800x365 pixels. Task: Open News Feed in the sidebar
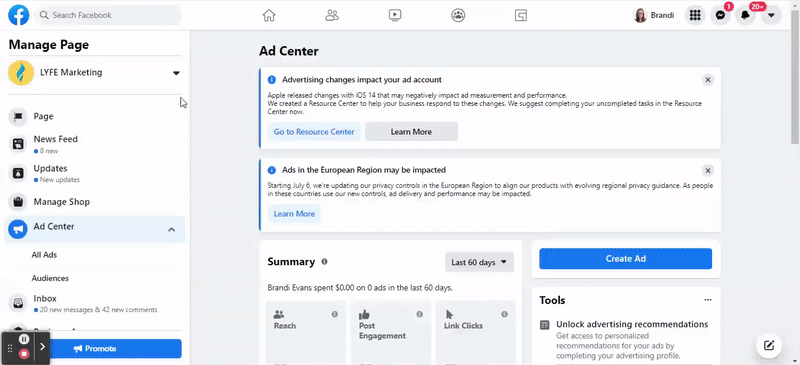[x=95, y=144]
